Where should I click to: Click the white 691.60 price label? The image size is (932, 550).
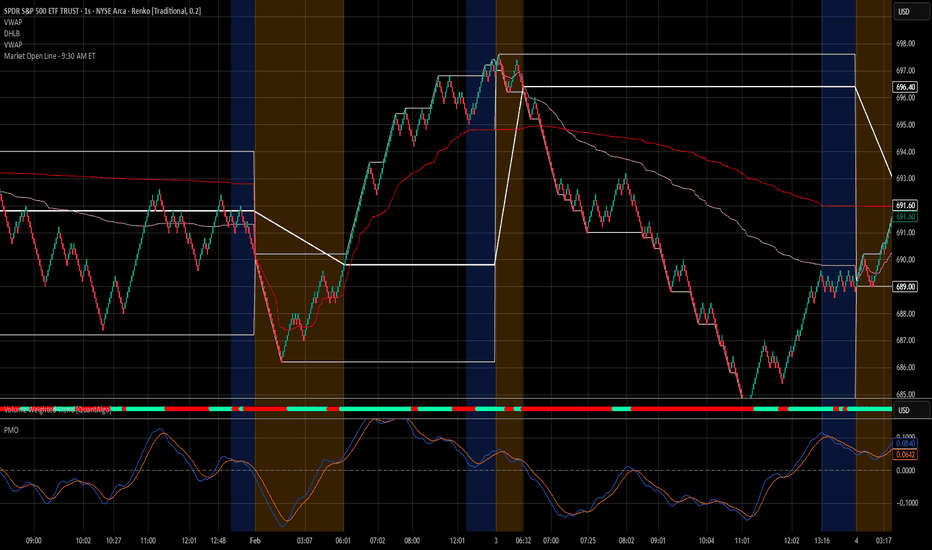click(x=905, y=205)
